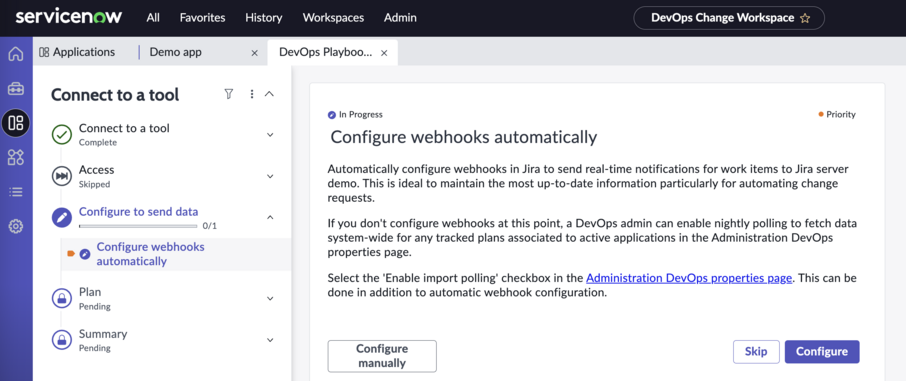Click the Summary lock icon

[62, 340]
